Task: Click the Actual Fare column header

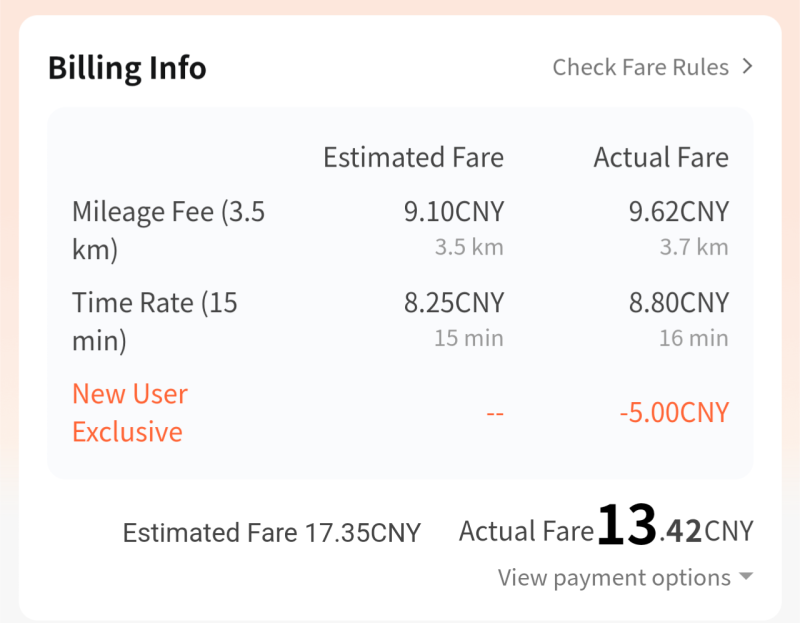Action: (x=661, y=158)
